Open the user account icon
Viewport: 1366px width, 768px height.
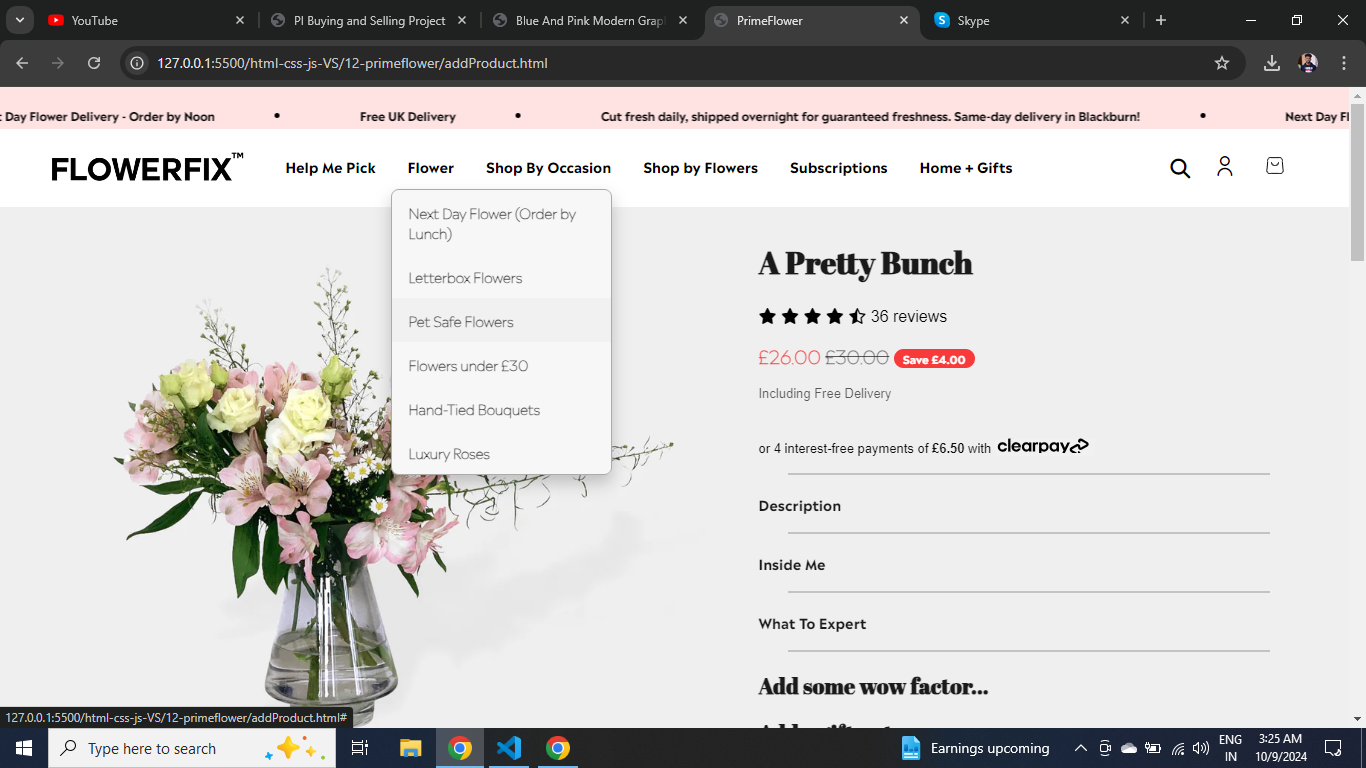click(1225, 167)
